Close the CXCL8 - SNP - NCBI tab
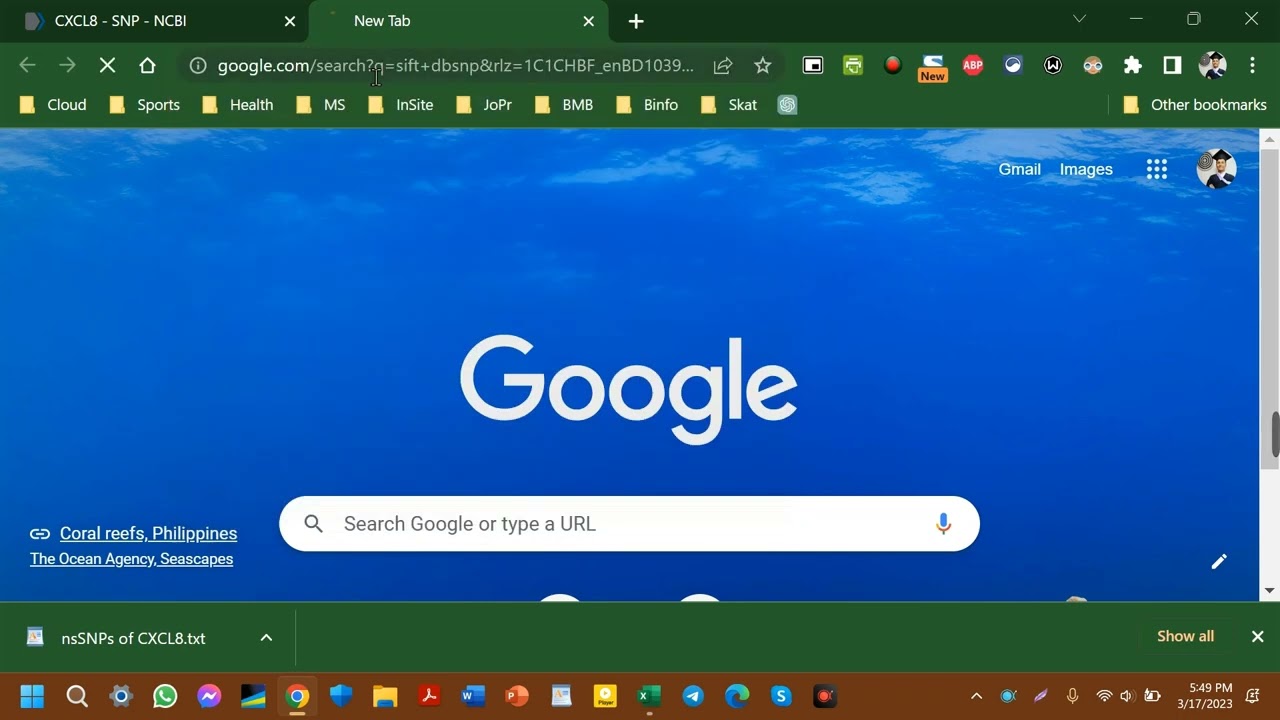Screen dimensions: 1280x720 [x=290, y=21]
